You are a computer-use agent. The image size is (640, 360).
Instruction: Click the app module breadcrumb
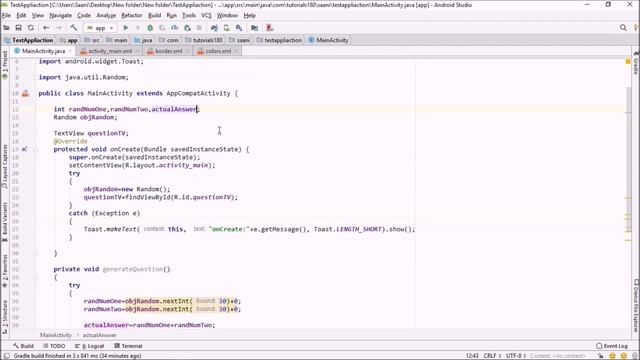click(69, 40)
